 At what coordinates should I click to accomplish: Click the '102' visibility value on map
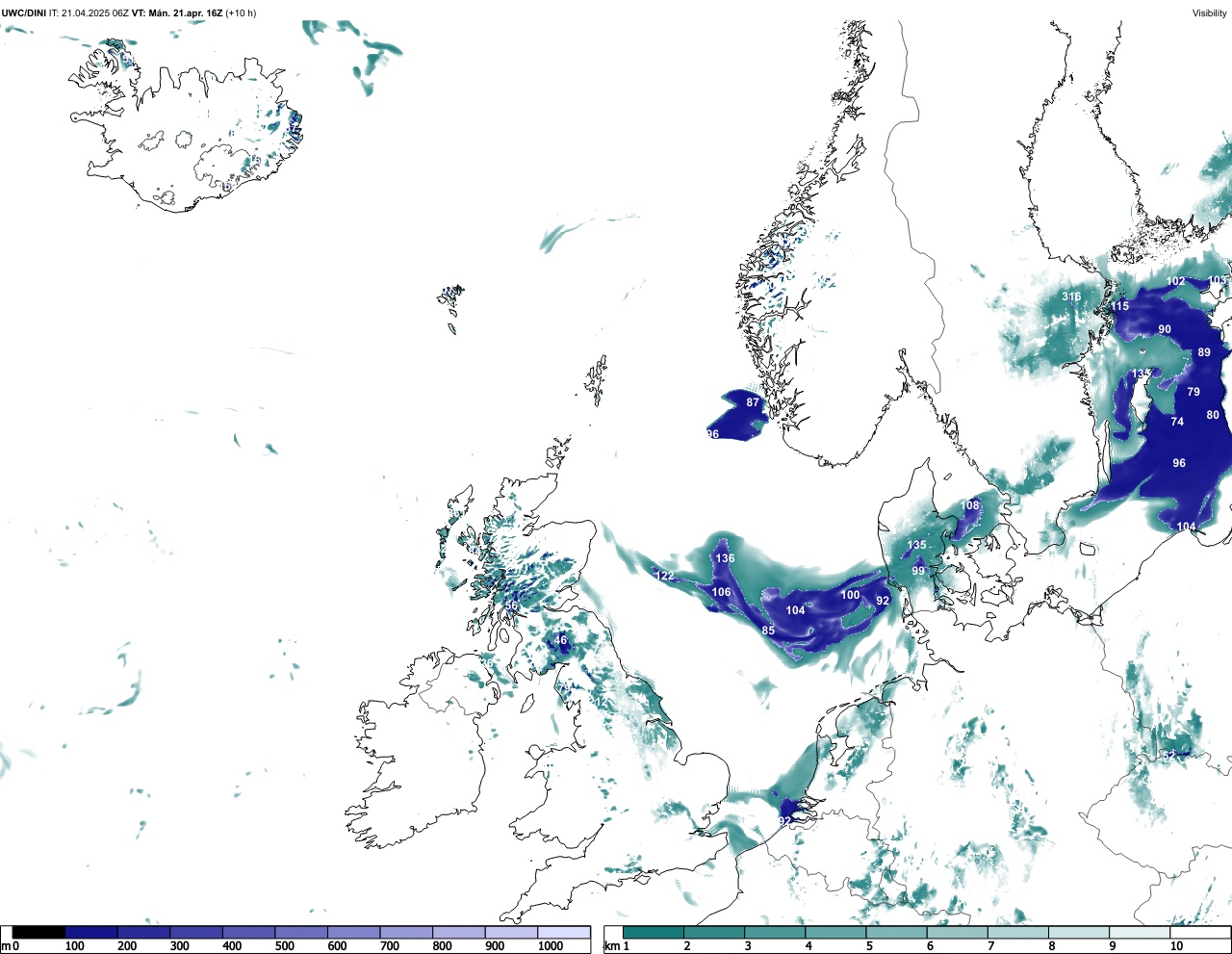pos(1176,282)
